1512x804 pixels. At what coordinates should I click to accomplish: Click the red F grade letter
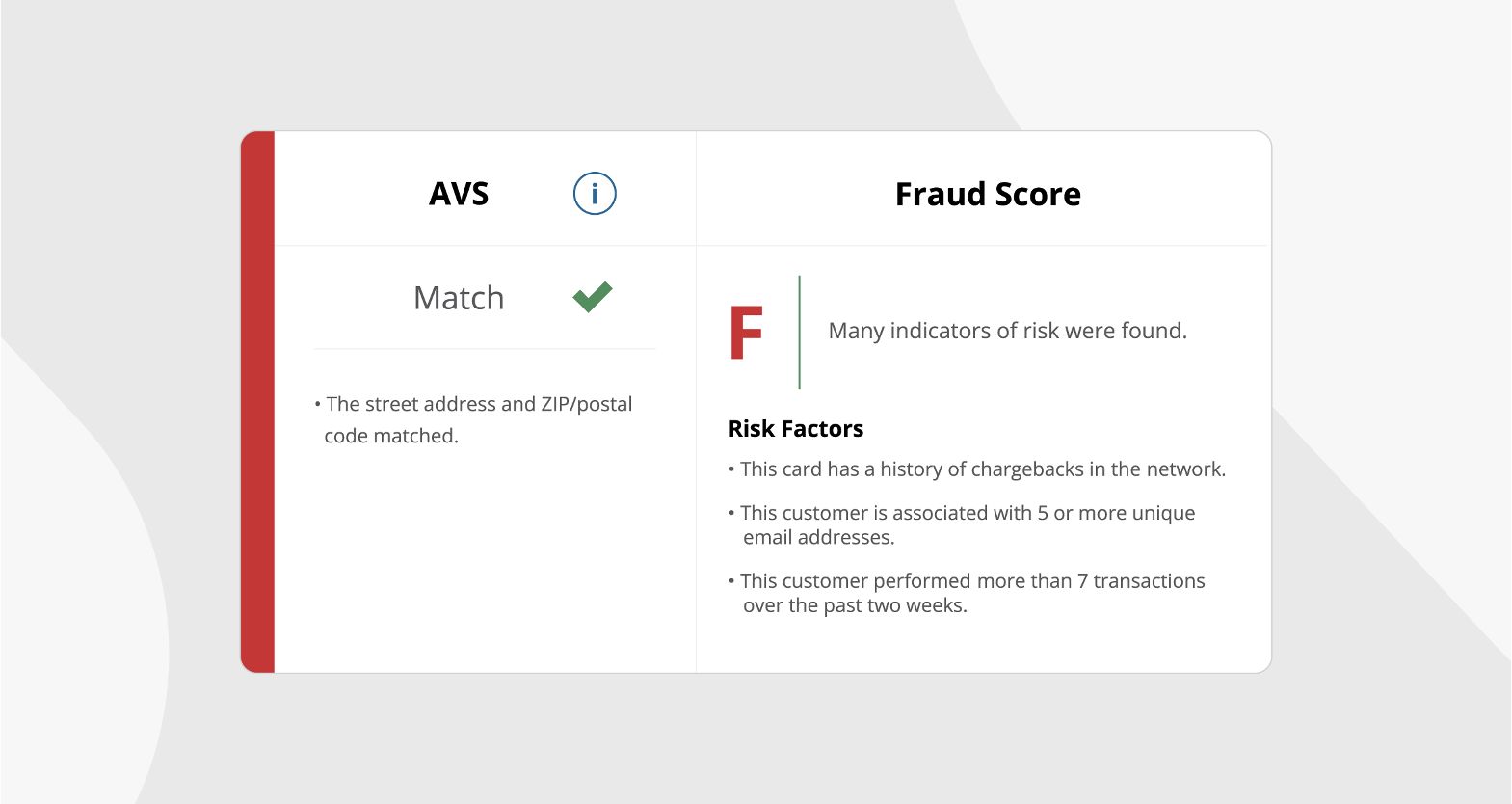[x=746, y=333]
